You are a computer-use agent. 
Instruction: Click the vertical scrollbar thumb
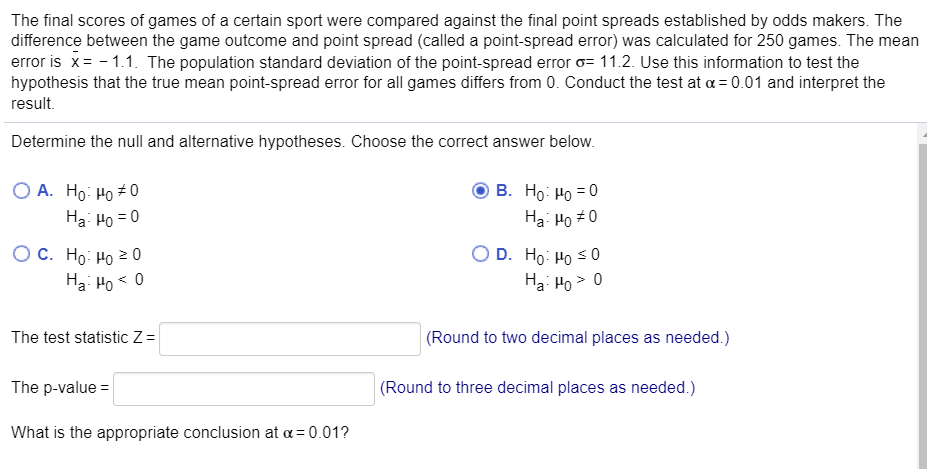click(919, 300)
